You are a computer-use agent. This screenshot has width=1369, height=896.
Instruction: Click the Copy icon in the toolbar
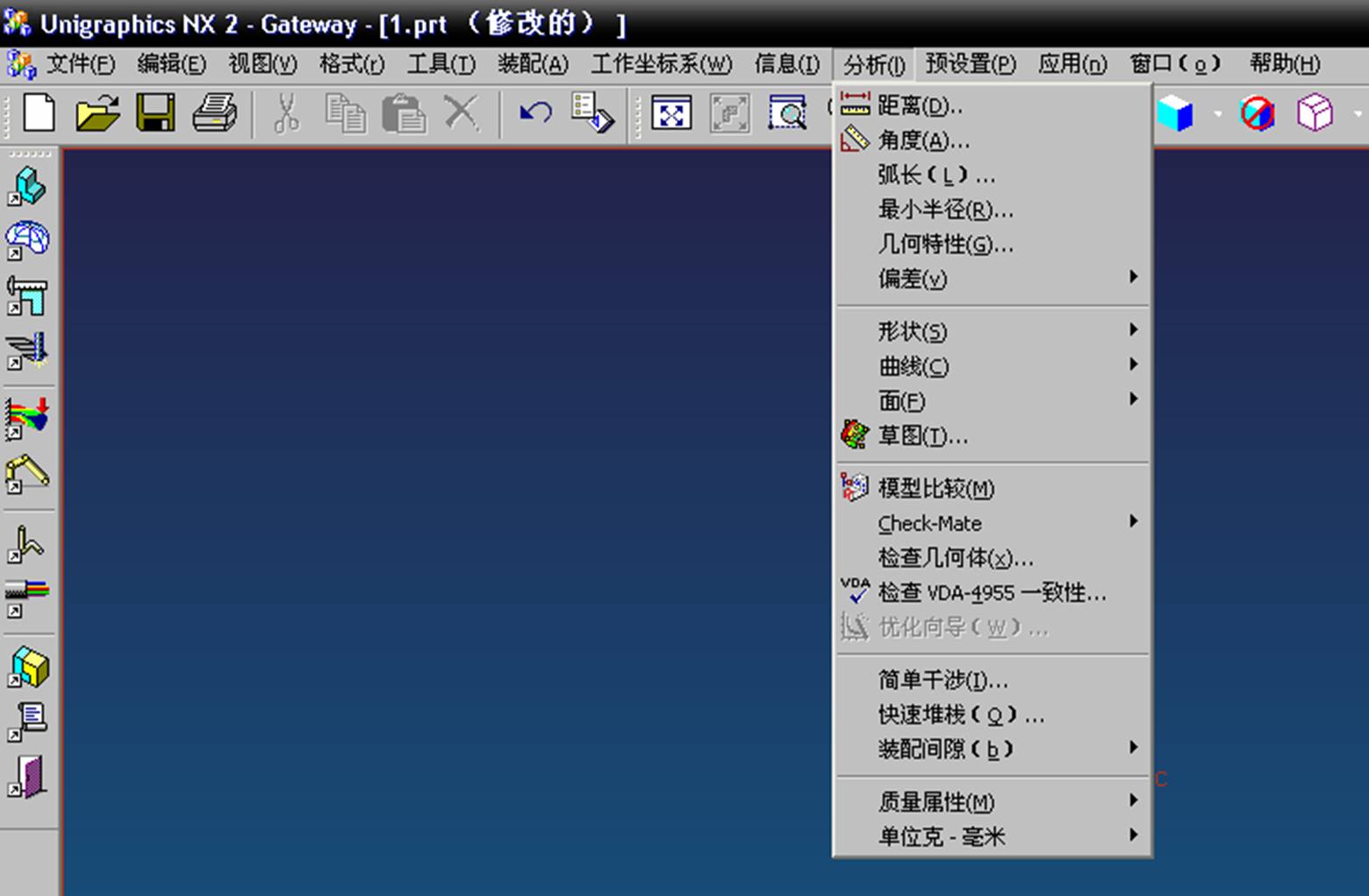pos(345,114)
